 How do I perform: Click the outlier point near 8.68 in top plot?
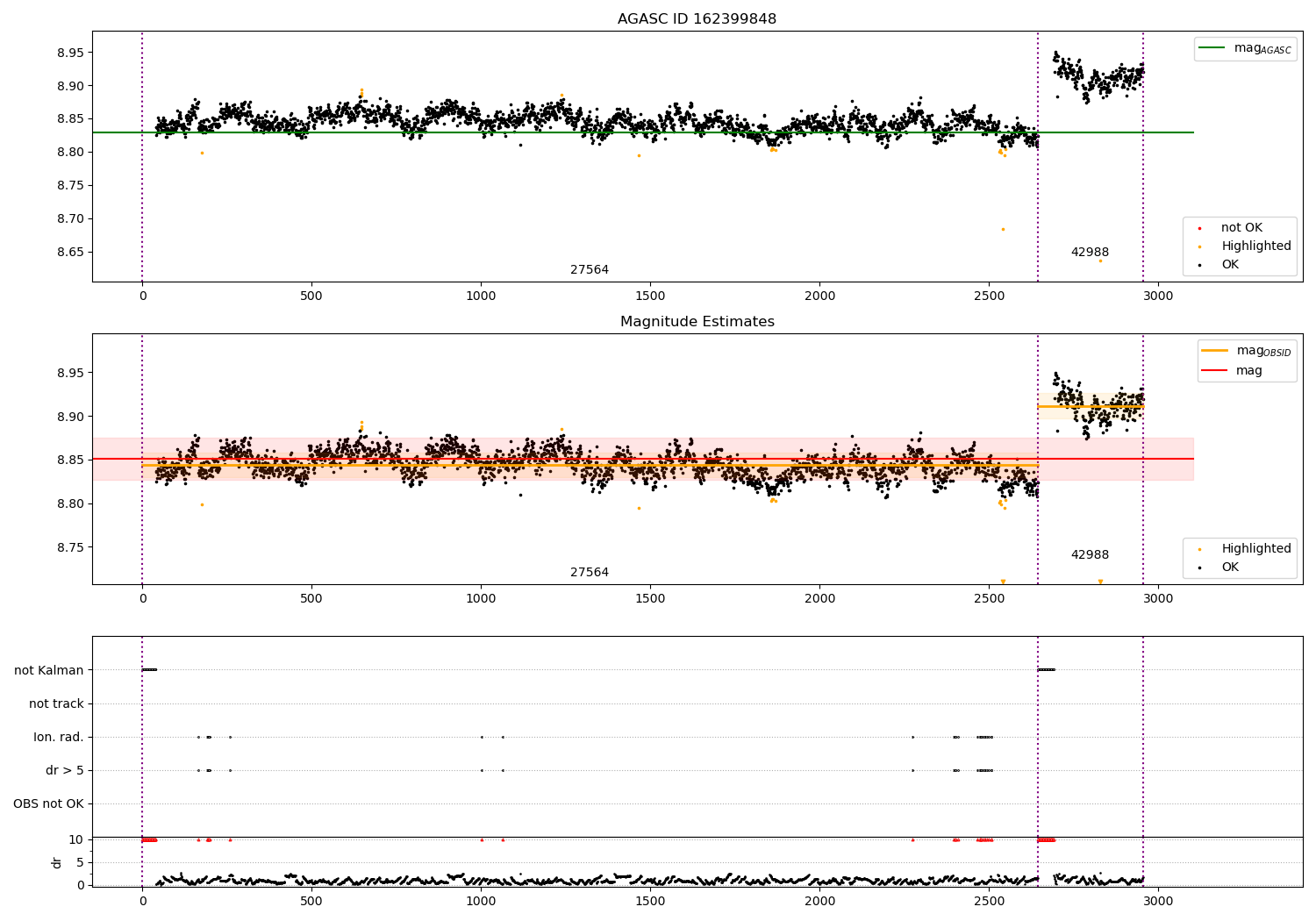pyautogui.click(x=1003, y=229)
